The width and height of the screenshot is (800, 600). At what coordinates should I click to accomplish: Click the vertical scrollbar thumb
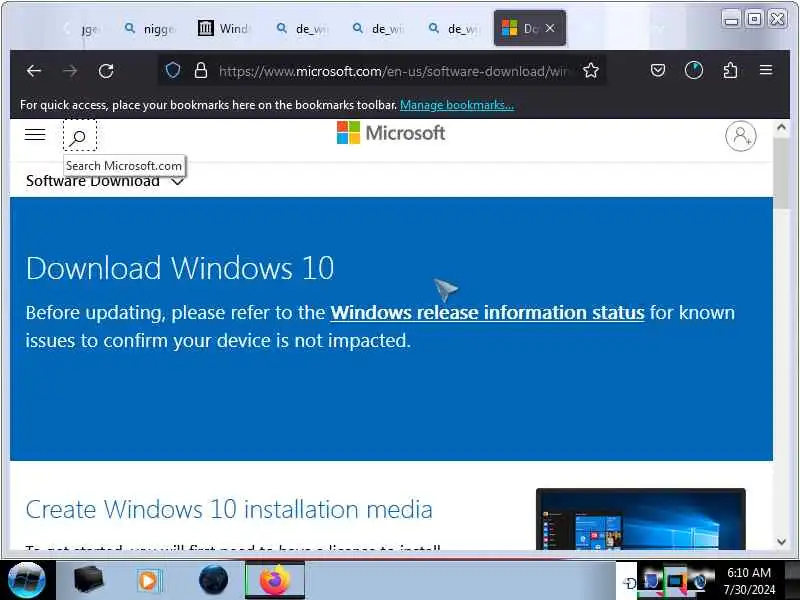pyautogui.click(x=781, y=172)
